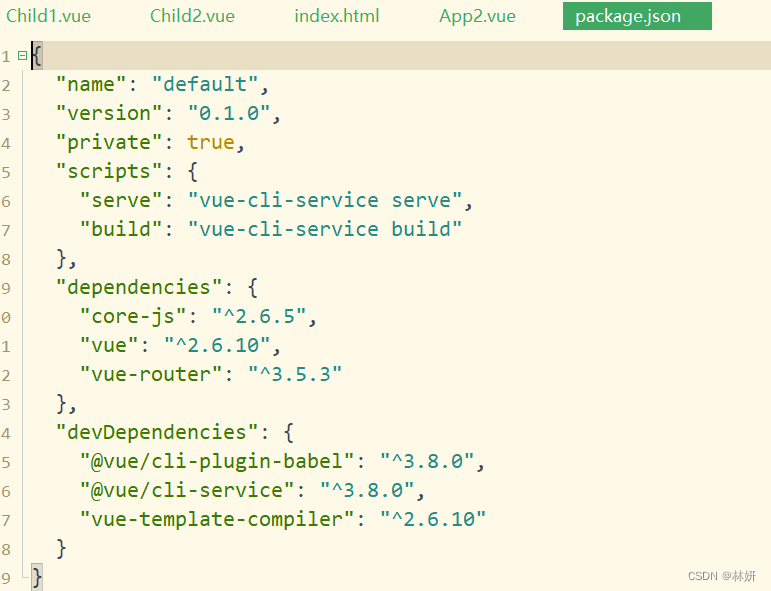Screen dimensions: 771x591
Task: Click the "vue-template-compiler" key
Action: point(217,520)
